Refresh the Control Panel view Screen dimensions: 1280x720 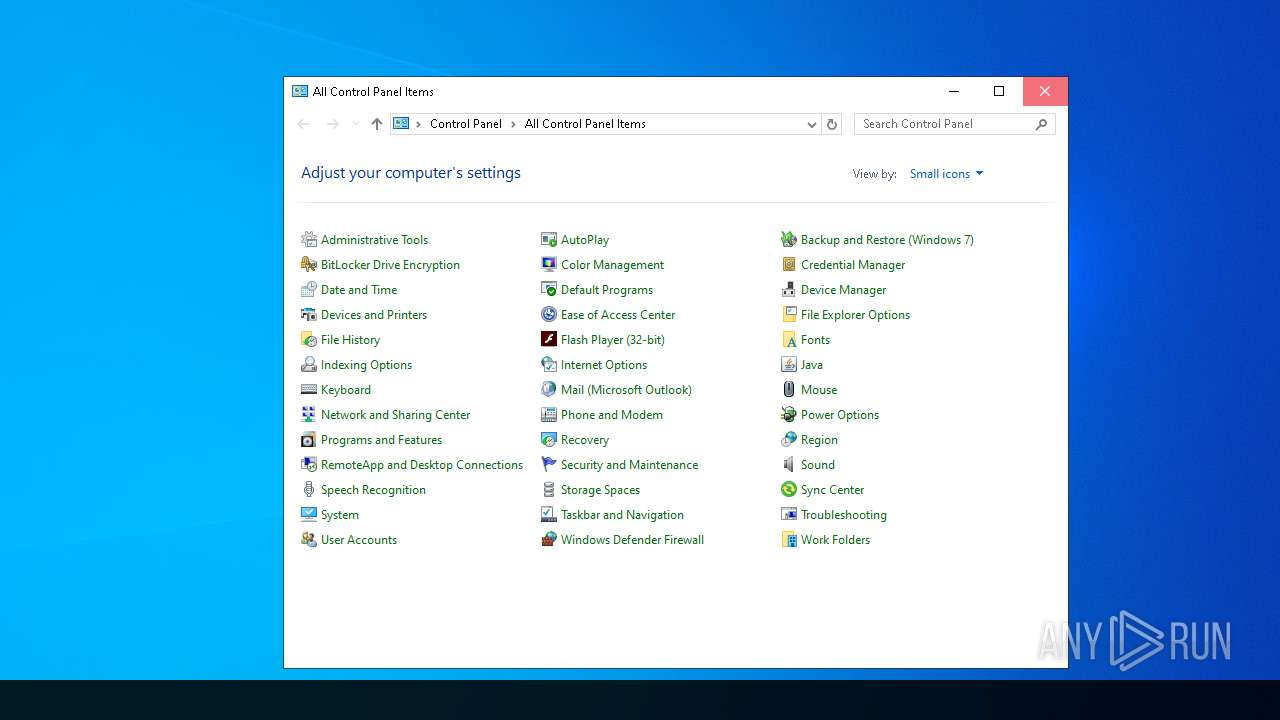(831, 124)
